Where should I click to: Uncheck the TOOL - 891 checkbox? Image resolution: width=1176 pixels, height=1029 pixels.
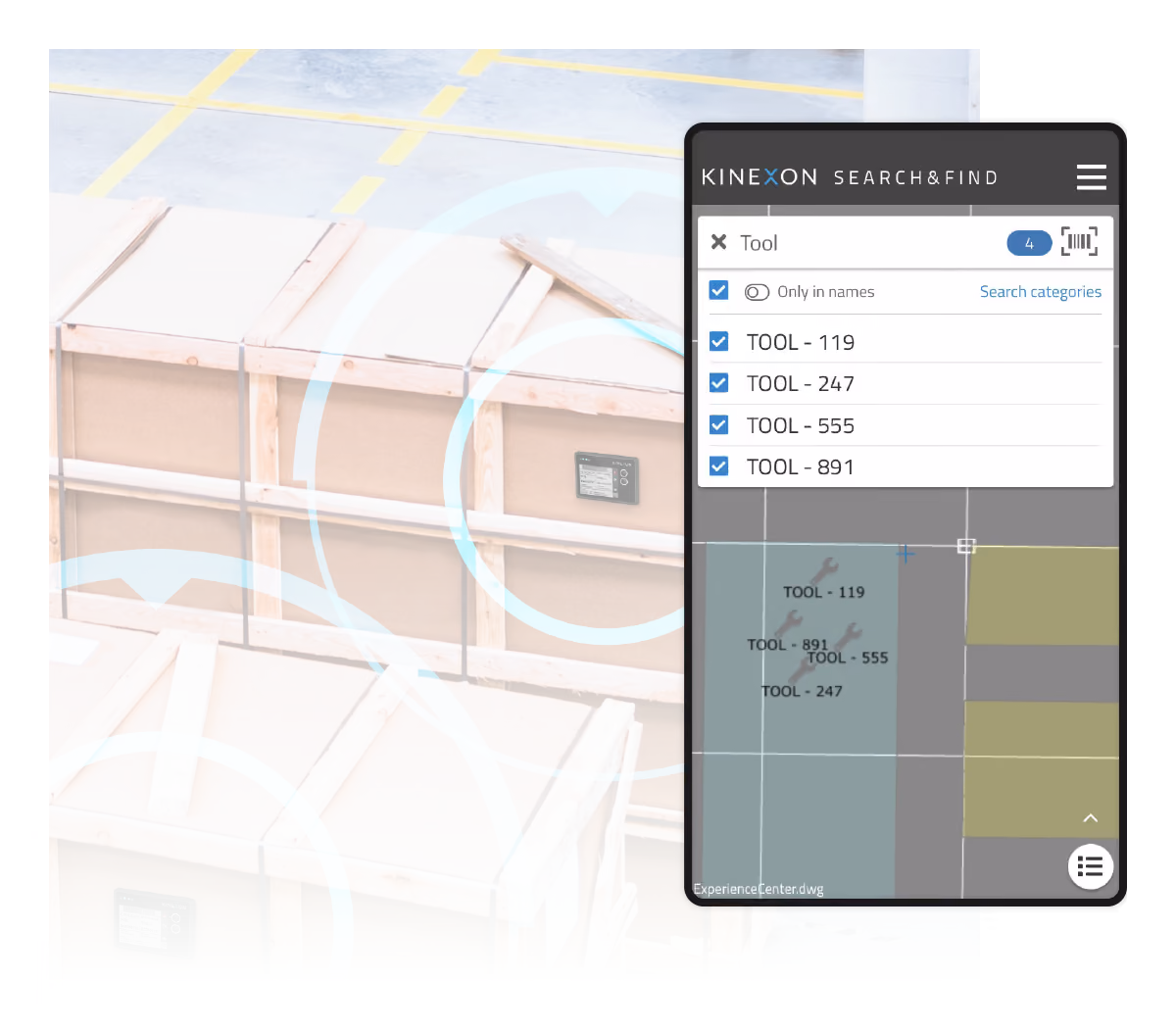[718, 465]
